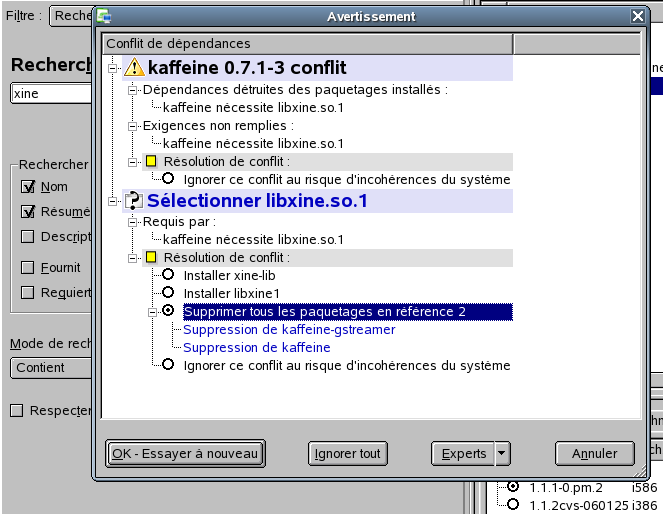Click yellow square of second Résolution de conflit
Viewport: 663px width, 514px height.
point(151,257)
